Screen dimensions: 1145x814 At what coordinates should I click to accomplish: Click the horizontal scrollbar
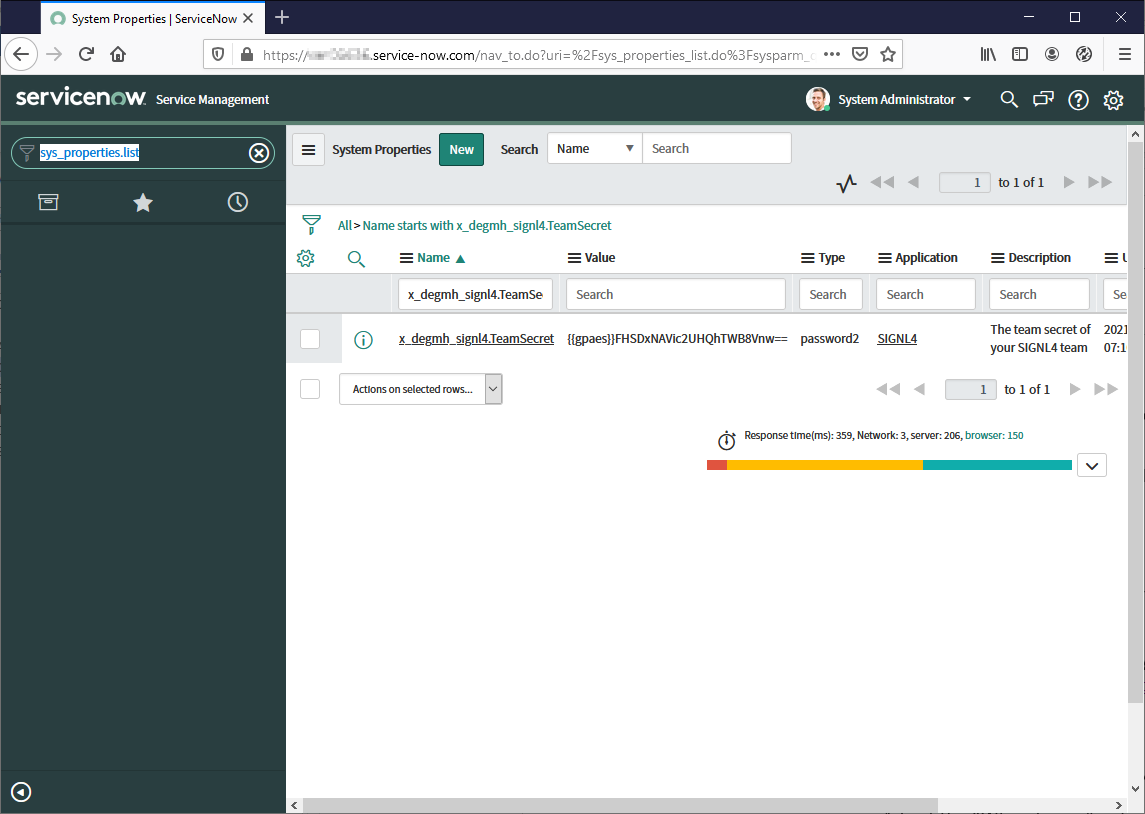coord(619,805)
